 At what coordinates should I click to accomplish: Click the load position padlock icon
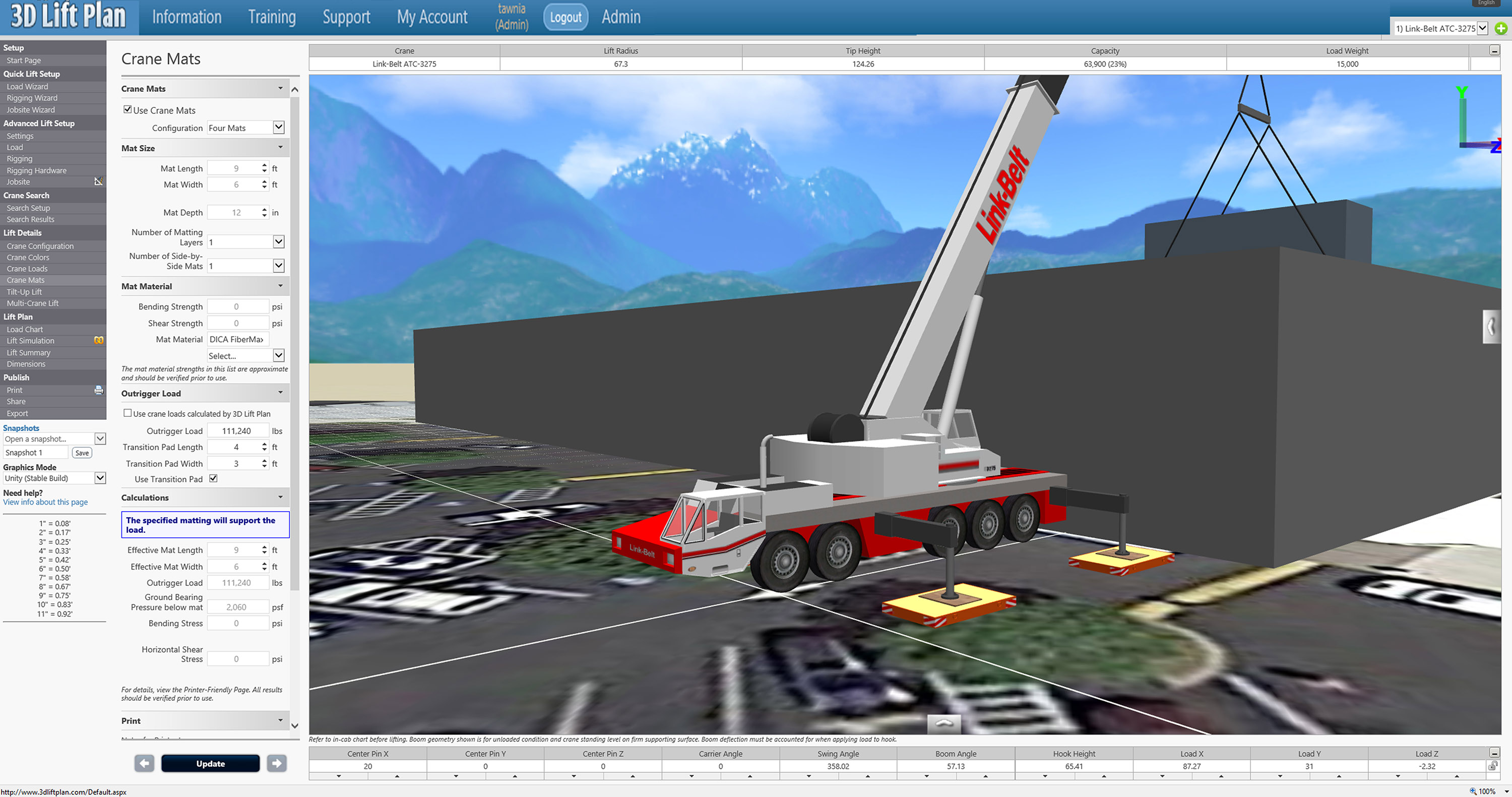click(x=1493, y=766)
